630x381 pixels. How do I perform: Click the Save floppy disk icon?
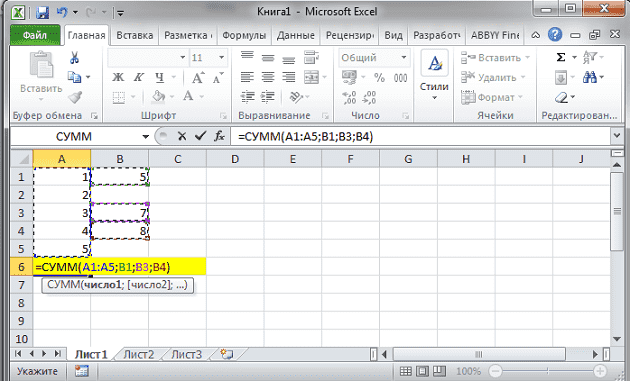42,13
